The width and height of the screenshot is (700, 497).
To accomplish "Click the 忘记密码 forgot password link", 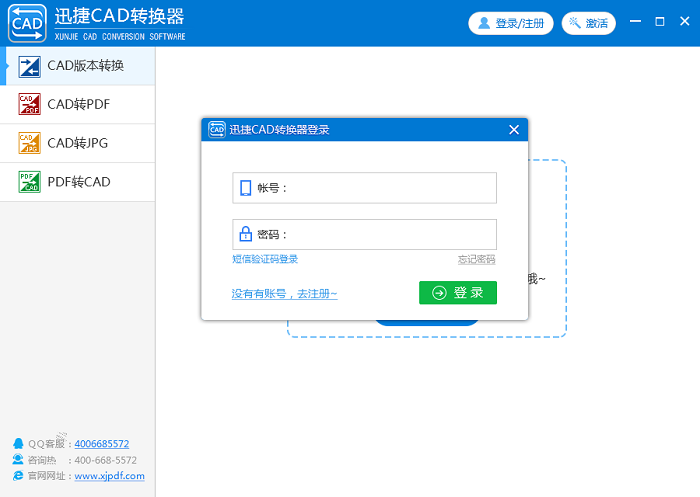I will [x=476, y=259].
